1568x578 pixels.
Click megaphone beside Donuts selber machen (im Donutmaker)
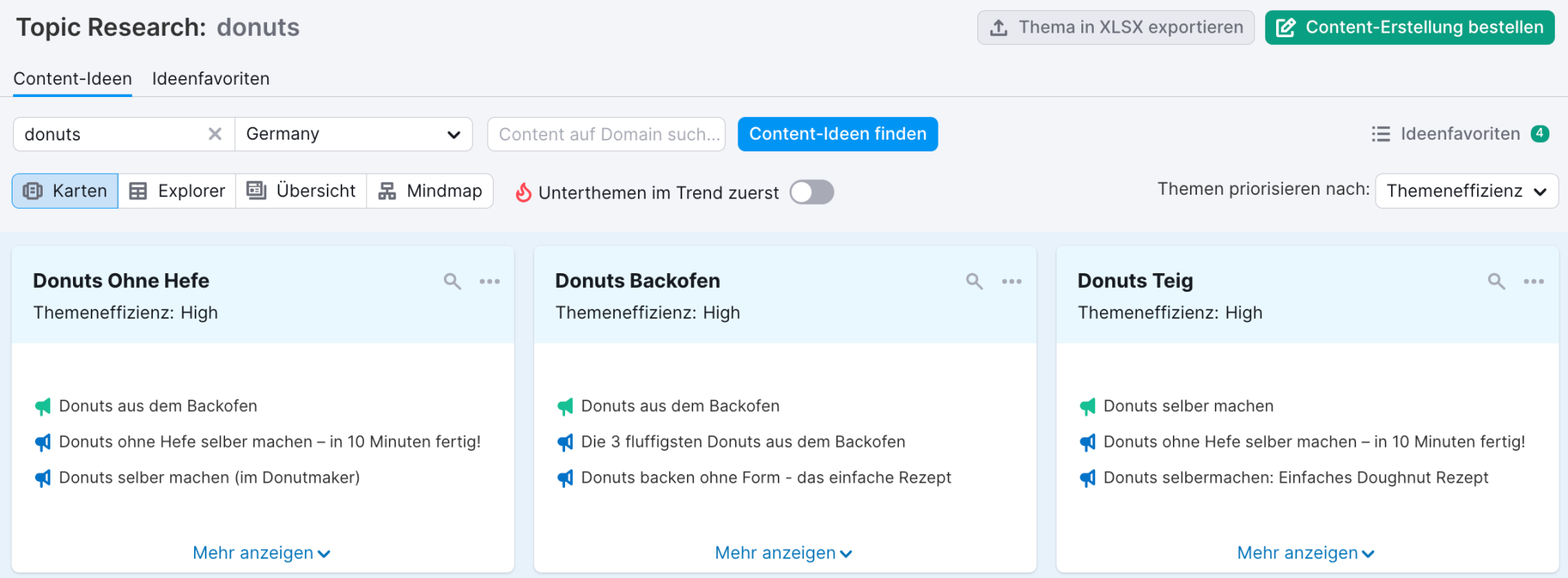[43, 478]
